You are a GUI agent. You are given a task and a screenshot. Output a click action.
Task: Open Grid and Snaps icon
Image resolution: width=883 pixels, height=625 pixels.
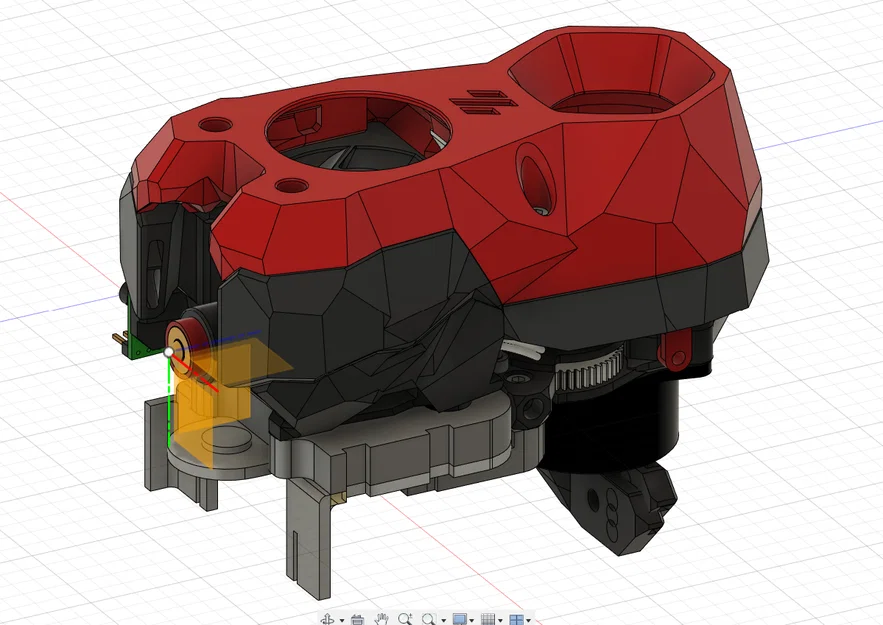point(488,619)
